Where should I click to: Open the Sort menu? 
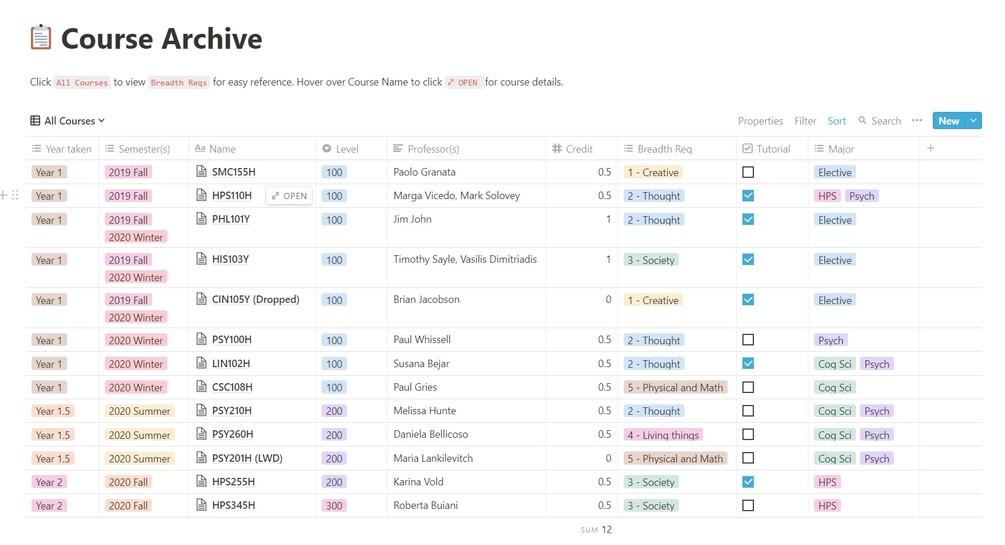tap(836, 121)
